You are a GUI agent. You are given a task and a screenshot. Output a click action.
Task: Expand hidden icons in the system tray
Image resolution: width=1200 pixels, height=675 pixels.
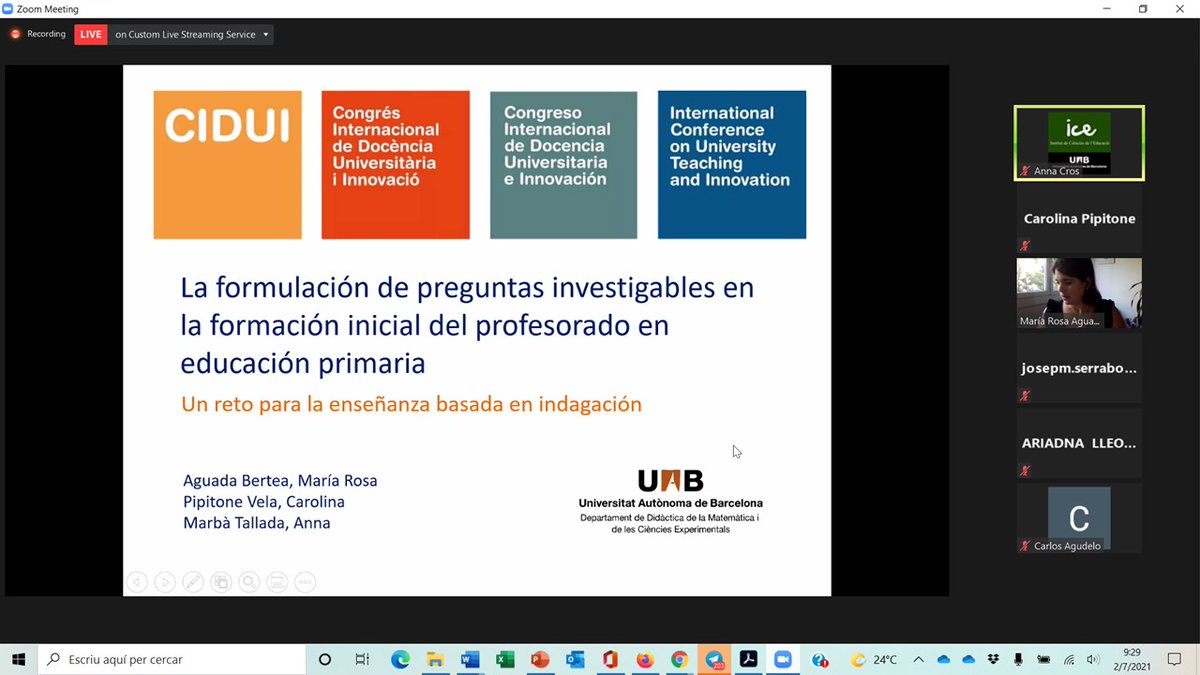pos(917,659)
